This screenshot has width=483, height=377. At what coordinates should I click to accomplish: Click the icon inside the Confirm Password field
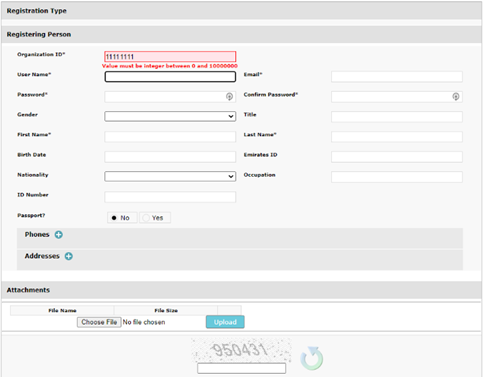click(456, 97)
